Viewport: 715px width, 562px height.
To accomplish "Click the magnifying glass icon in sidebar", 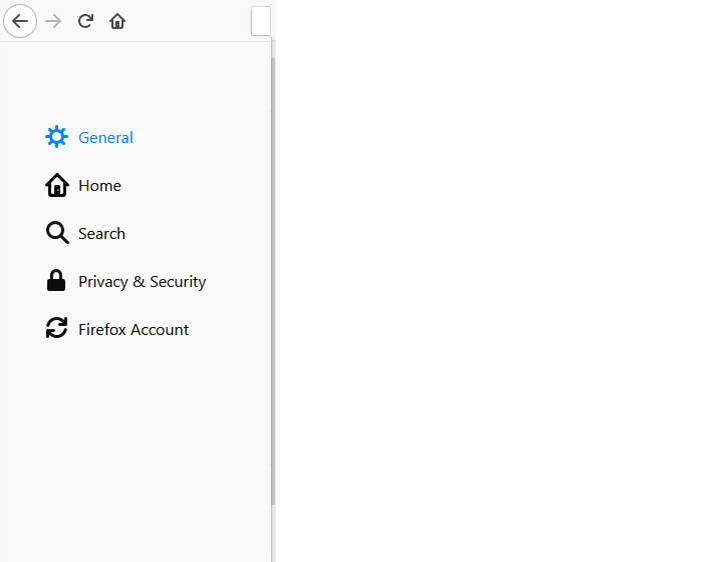I will (57, 233).
